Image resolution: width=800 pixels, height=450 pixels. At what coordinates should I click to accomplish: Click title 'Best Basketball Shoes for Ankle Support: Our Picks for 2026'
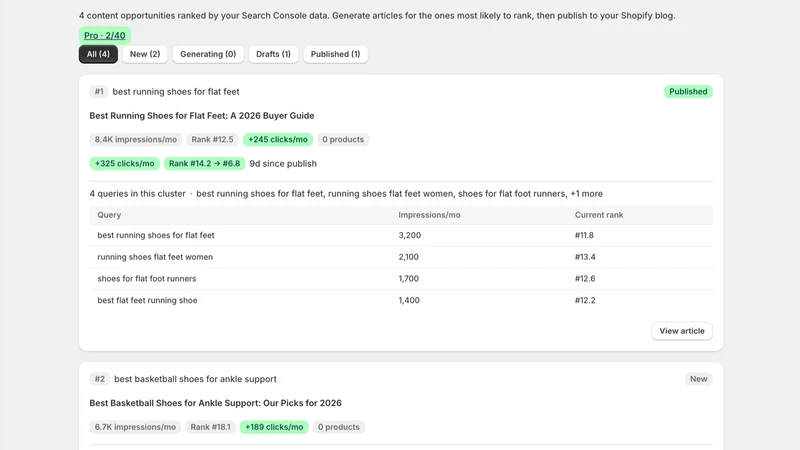coord(215,403)
